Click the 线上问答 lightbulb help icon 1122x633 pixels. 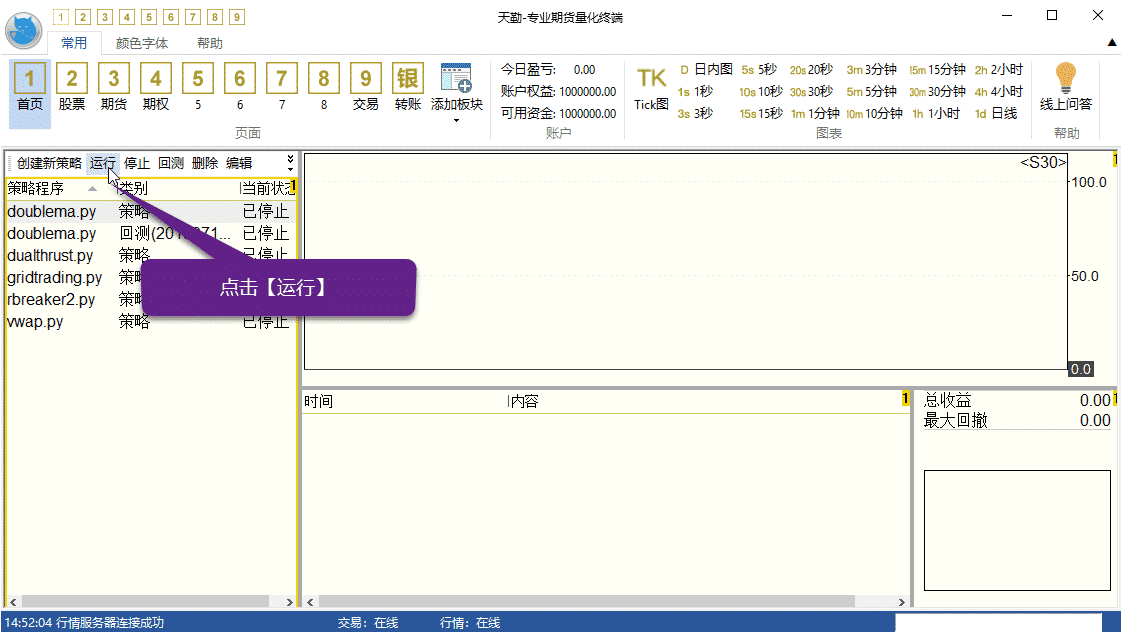pos(1066,87)
